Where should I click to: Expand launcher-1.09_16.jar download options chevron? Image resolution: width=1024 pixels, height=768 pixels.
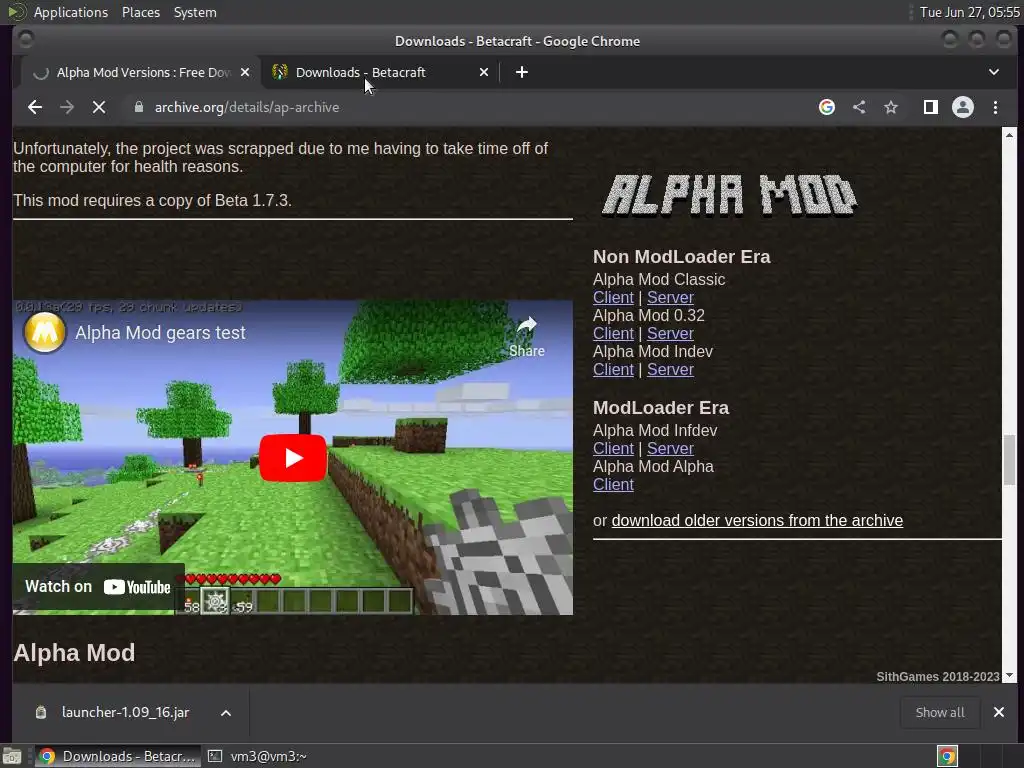pyautogui.click(x=225, y=712)
